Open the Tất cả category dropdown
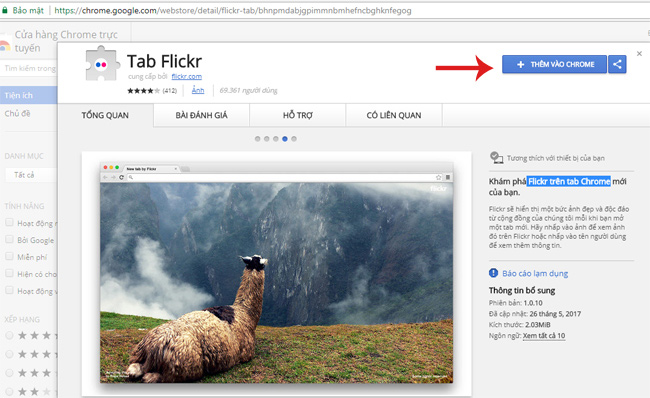Screen dimensions: 650x398 (31, 175)
